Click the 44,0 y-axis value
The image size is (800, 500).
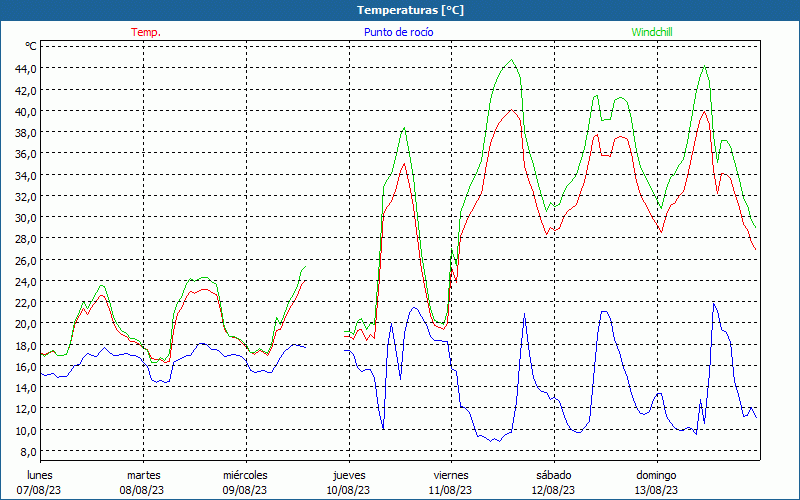[x=26, y=68]
